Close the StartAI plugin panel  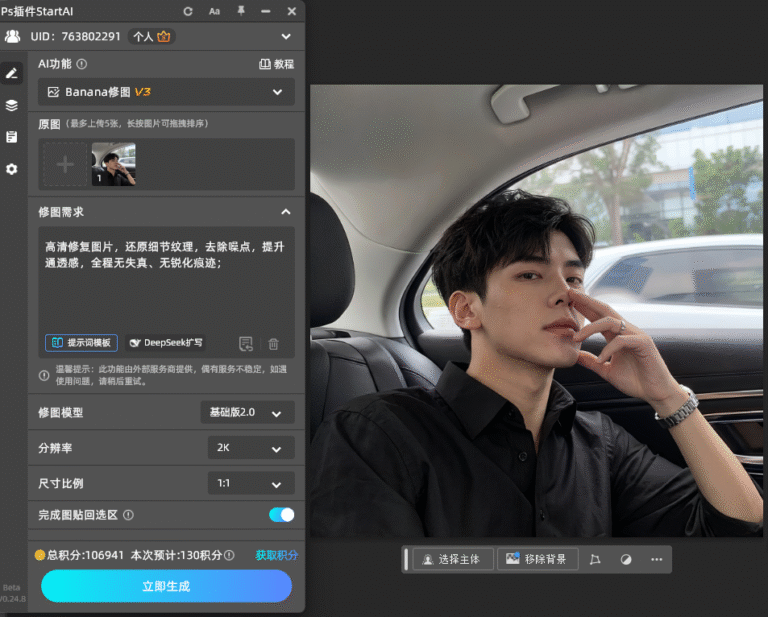pos(292,11)
